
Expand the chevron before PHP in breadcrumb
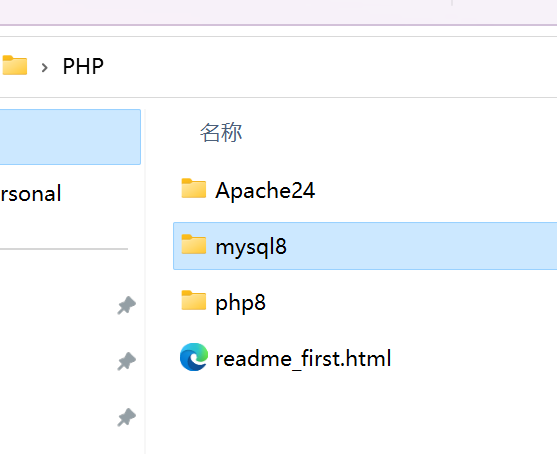[x=44, y=67]
